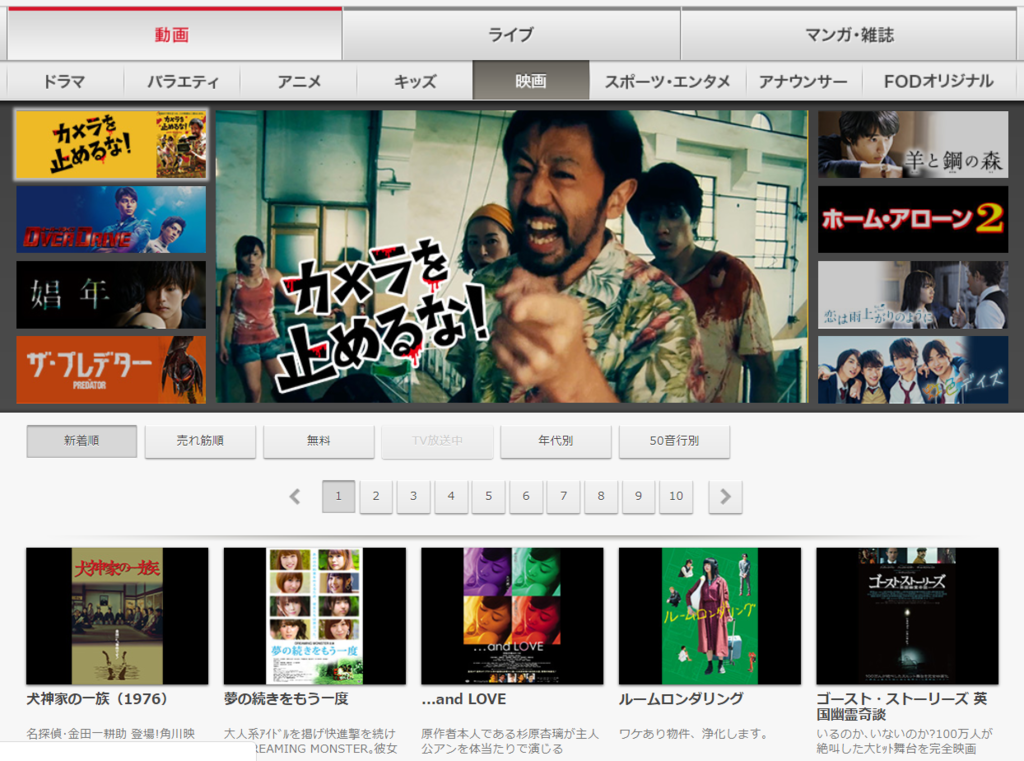The height and width of the screenshot is (761, 1024).
Task: Click the ゴースト・ストーリーズ 英国幽霊奇談 title link
Action: pyautogui.click(x=902, y=707)
